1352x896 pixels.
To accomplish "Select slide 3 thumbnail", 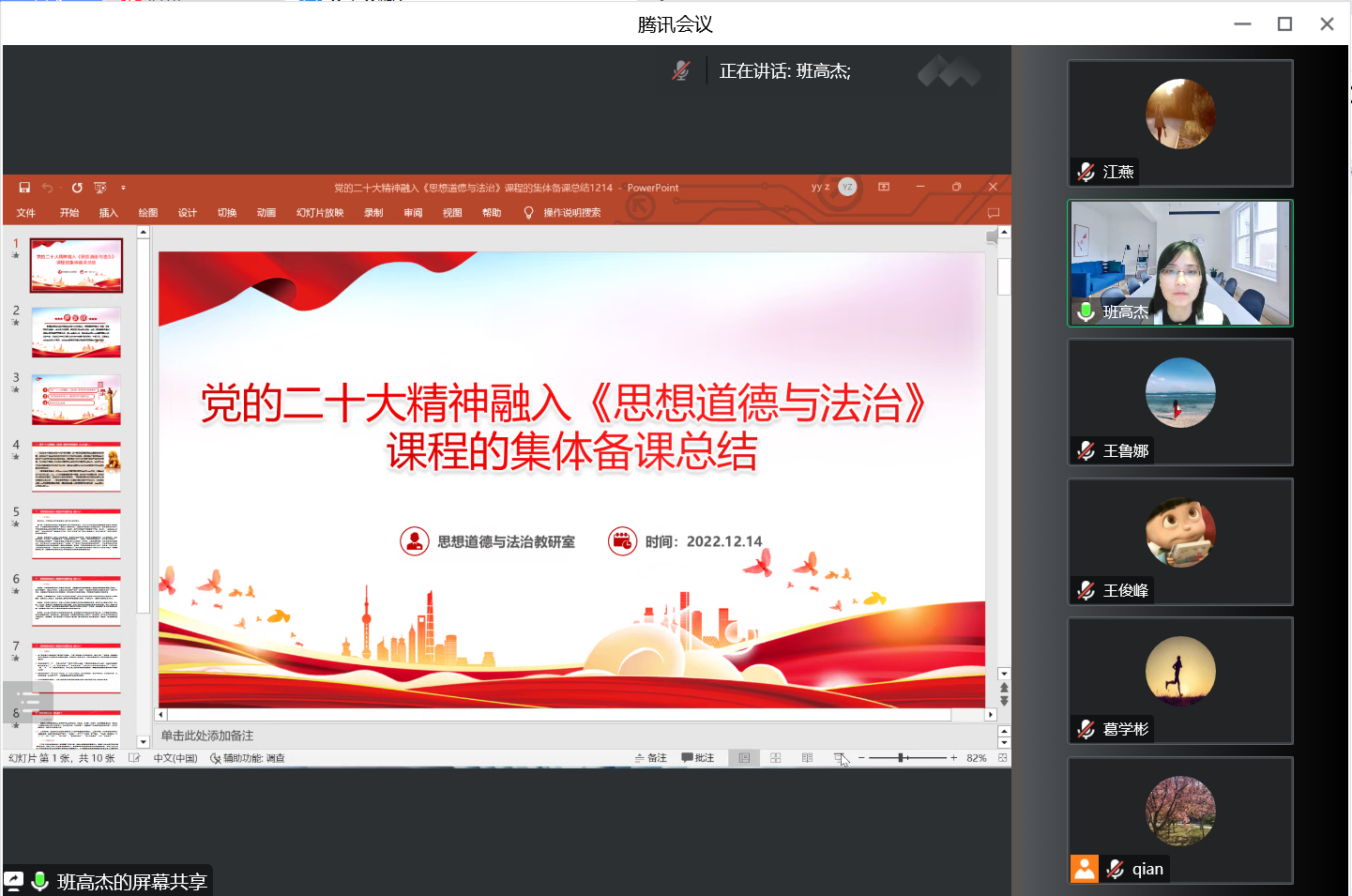I will click(76, 400).
